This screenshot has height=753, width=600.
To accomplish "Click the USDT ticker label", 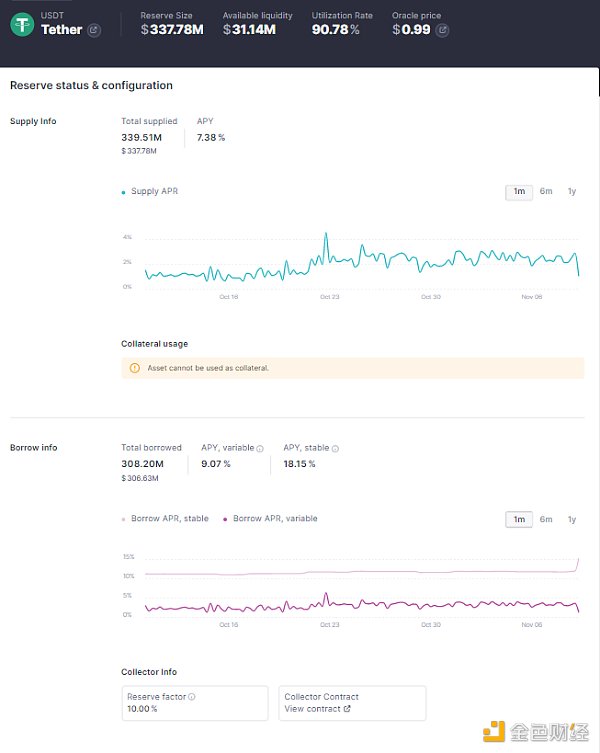I will coord(52,15).
